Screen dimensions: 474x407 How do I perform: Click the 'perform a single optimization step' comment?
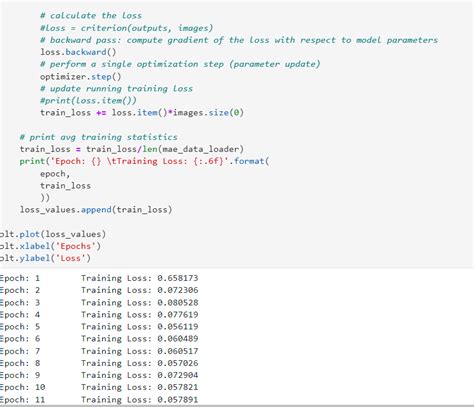(180, 64)
